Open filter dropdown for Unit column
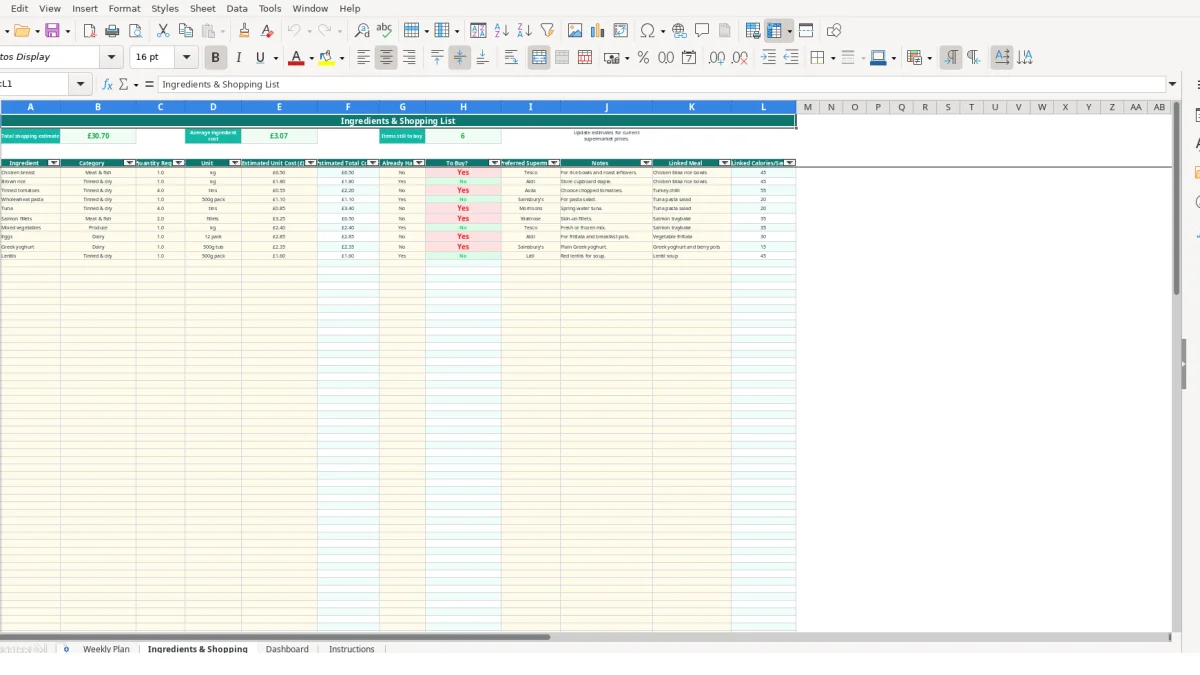1200x675 pixels. [x=235, y=163]
